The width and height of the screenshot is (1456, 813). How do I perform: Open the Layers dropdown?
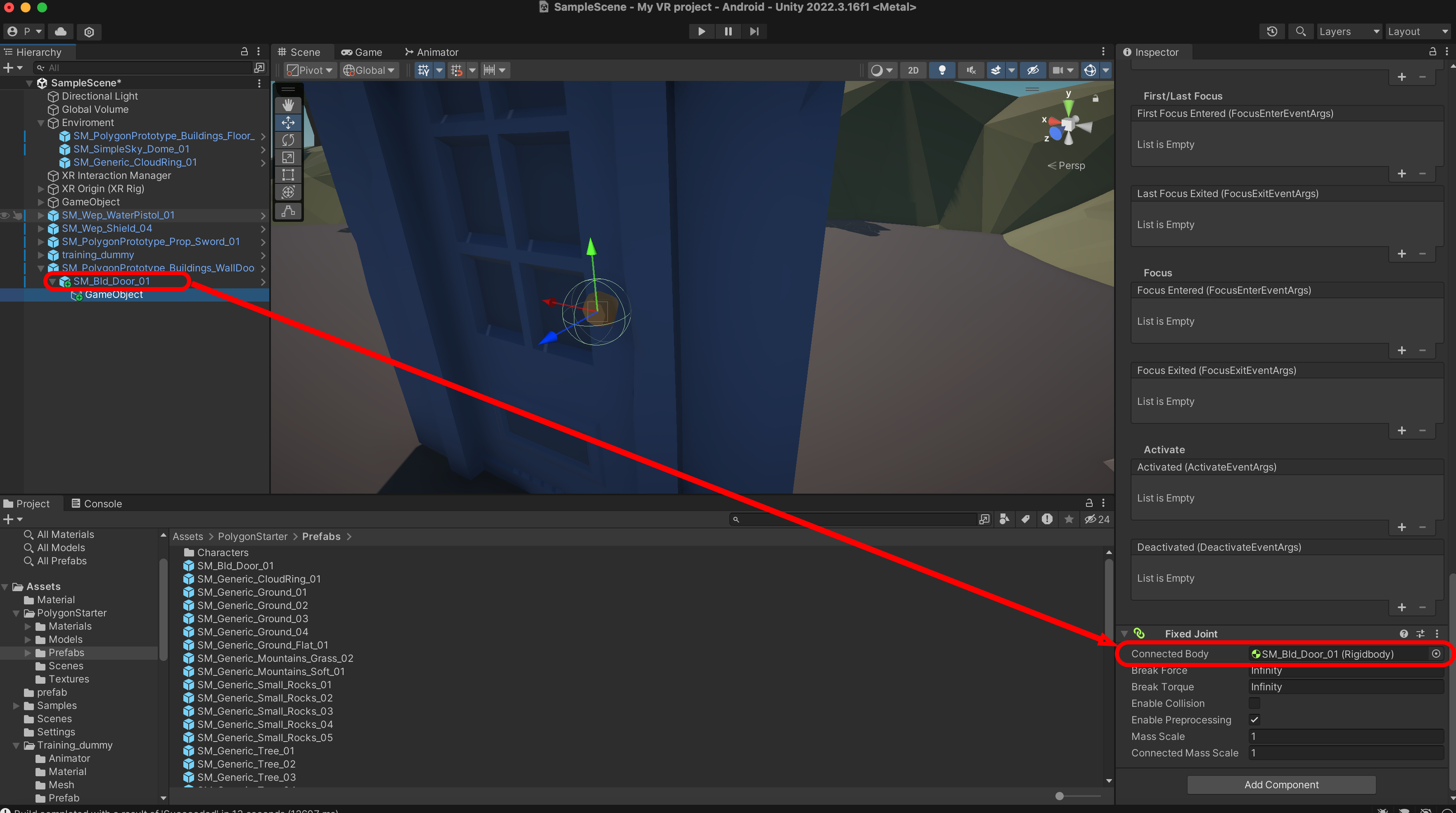coord(1348,31)
